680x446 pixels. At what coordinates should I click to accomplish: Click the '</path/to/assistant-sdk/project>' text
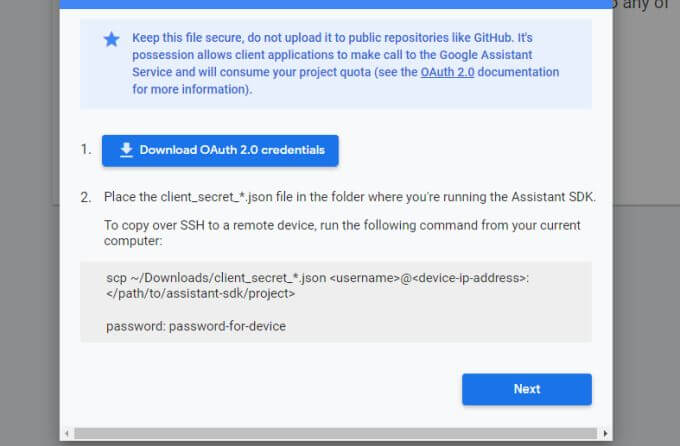(x=201, y=294)
